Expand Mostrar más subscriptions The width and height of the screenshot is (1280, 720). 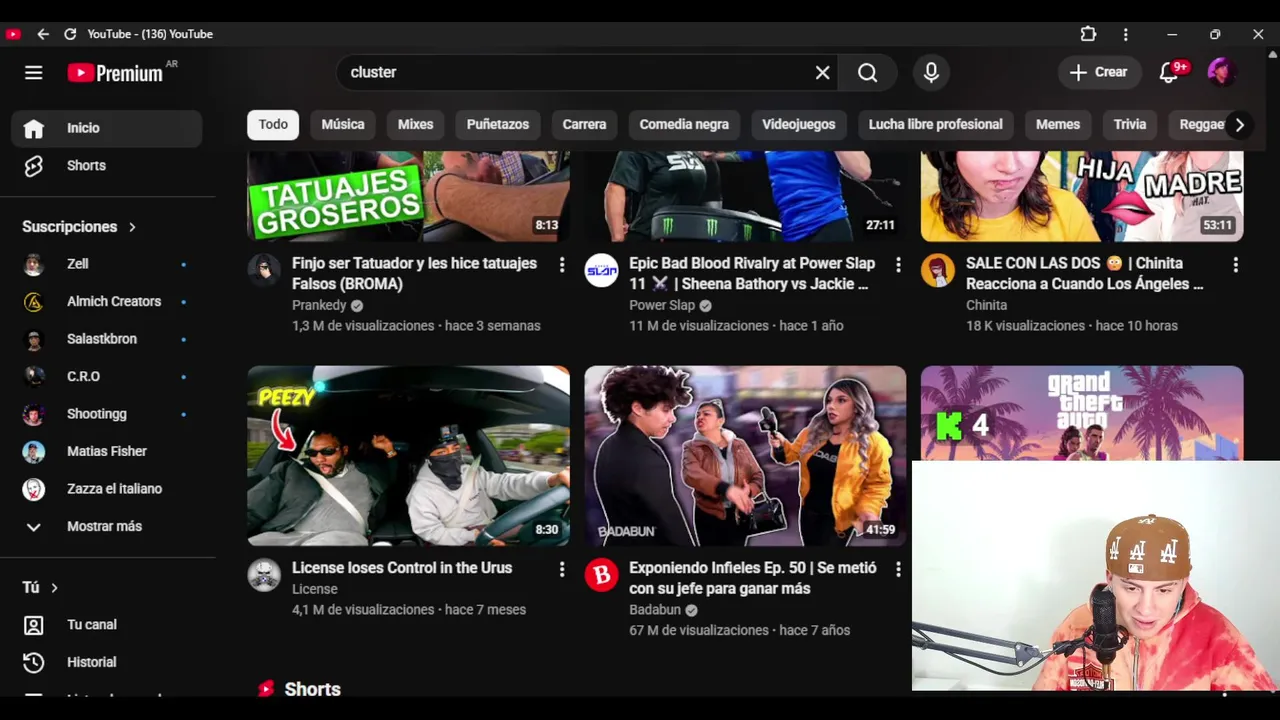point(107,526)
